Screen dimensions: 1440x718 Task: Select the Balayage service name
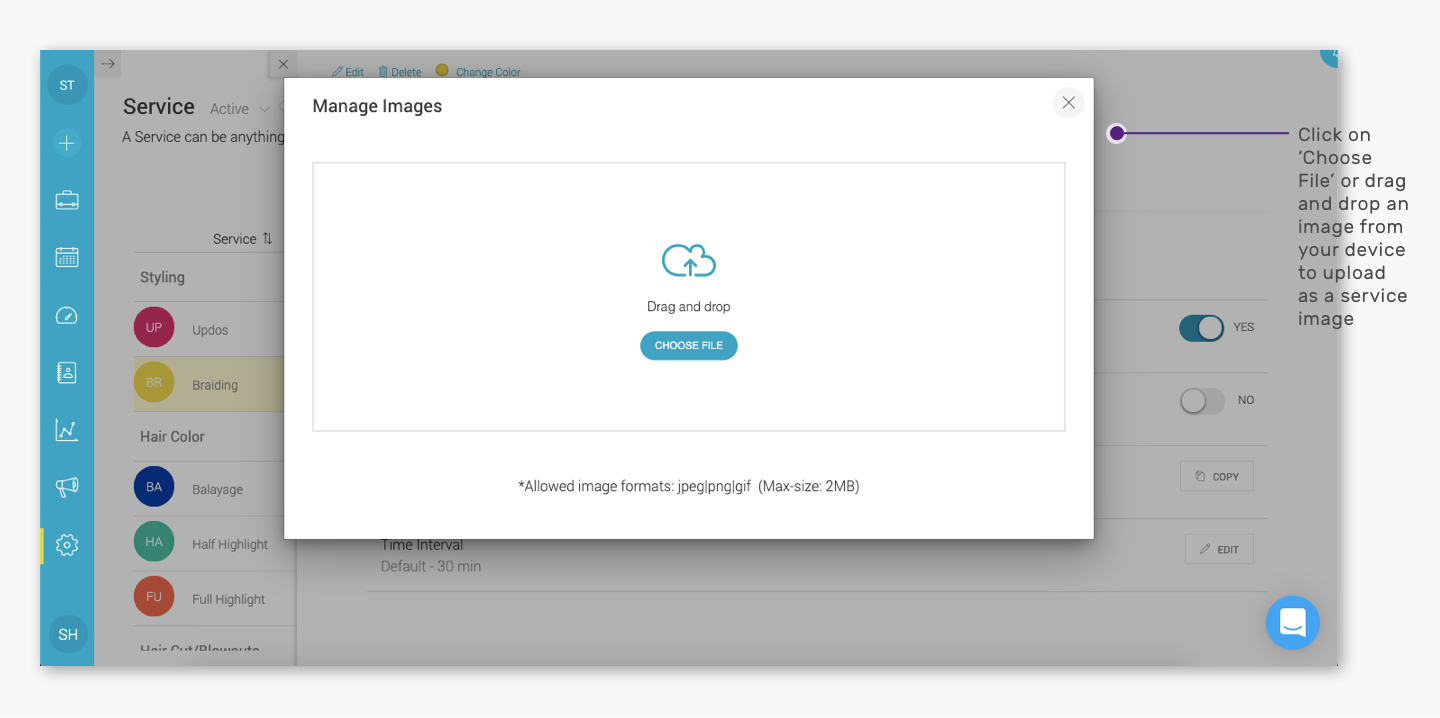coord(218,490)
